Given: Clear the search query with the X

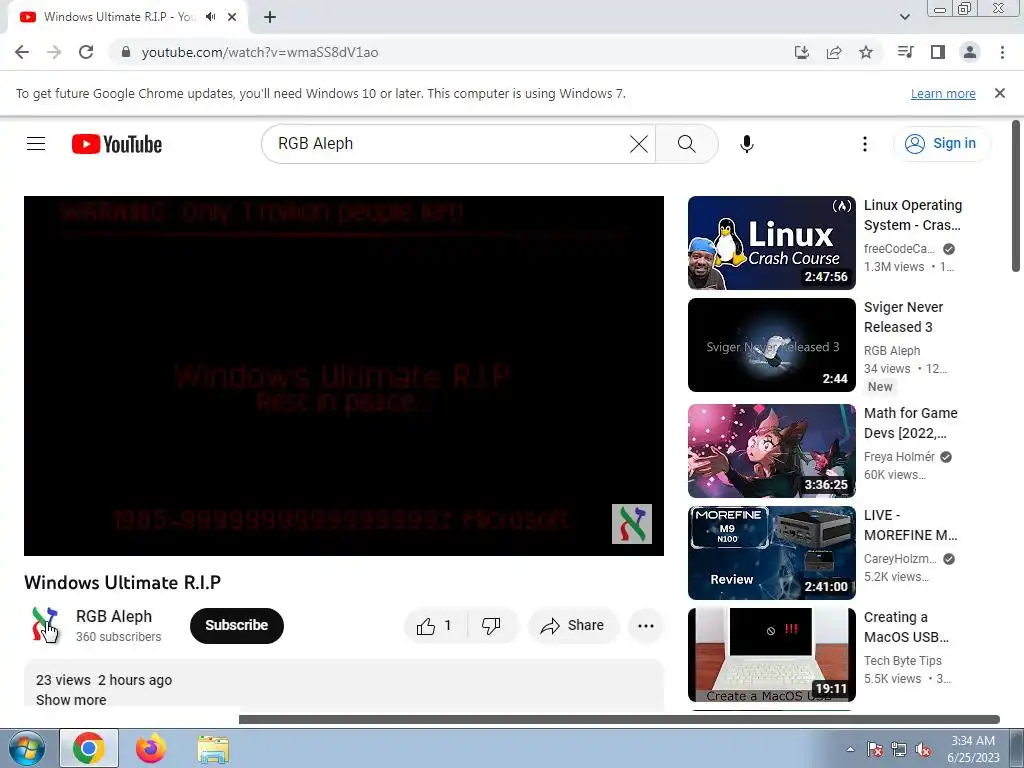Looking at the screenshot, I should pos(639,144).
